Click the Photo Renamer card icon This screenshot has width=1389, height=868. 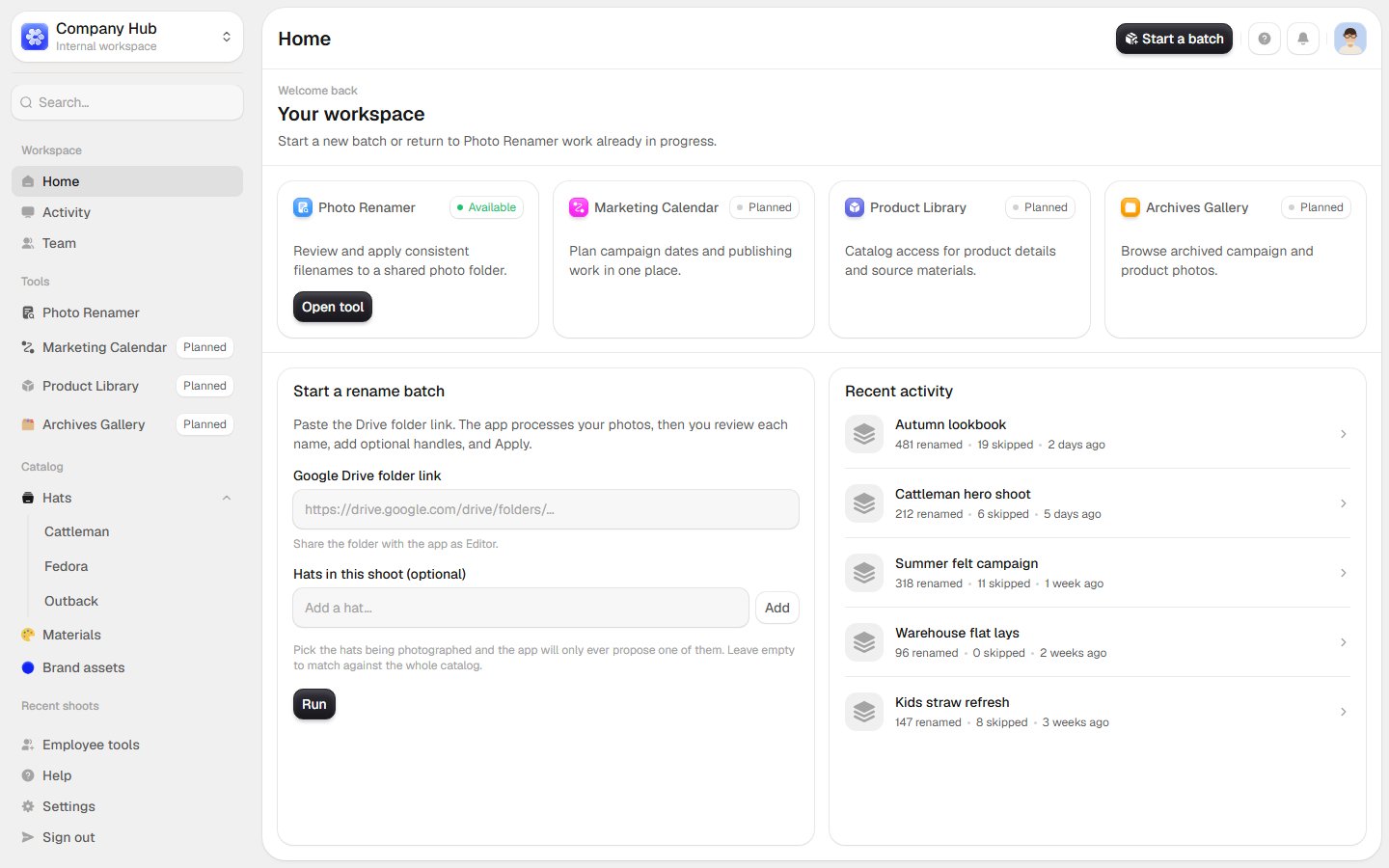pos(303,207)
